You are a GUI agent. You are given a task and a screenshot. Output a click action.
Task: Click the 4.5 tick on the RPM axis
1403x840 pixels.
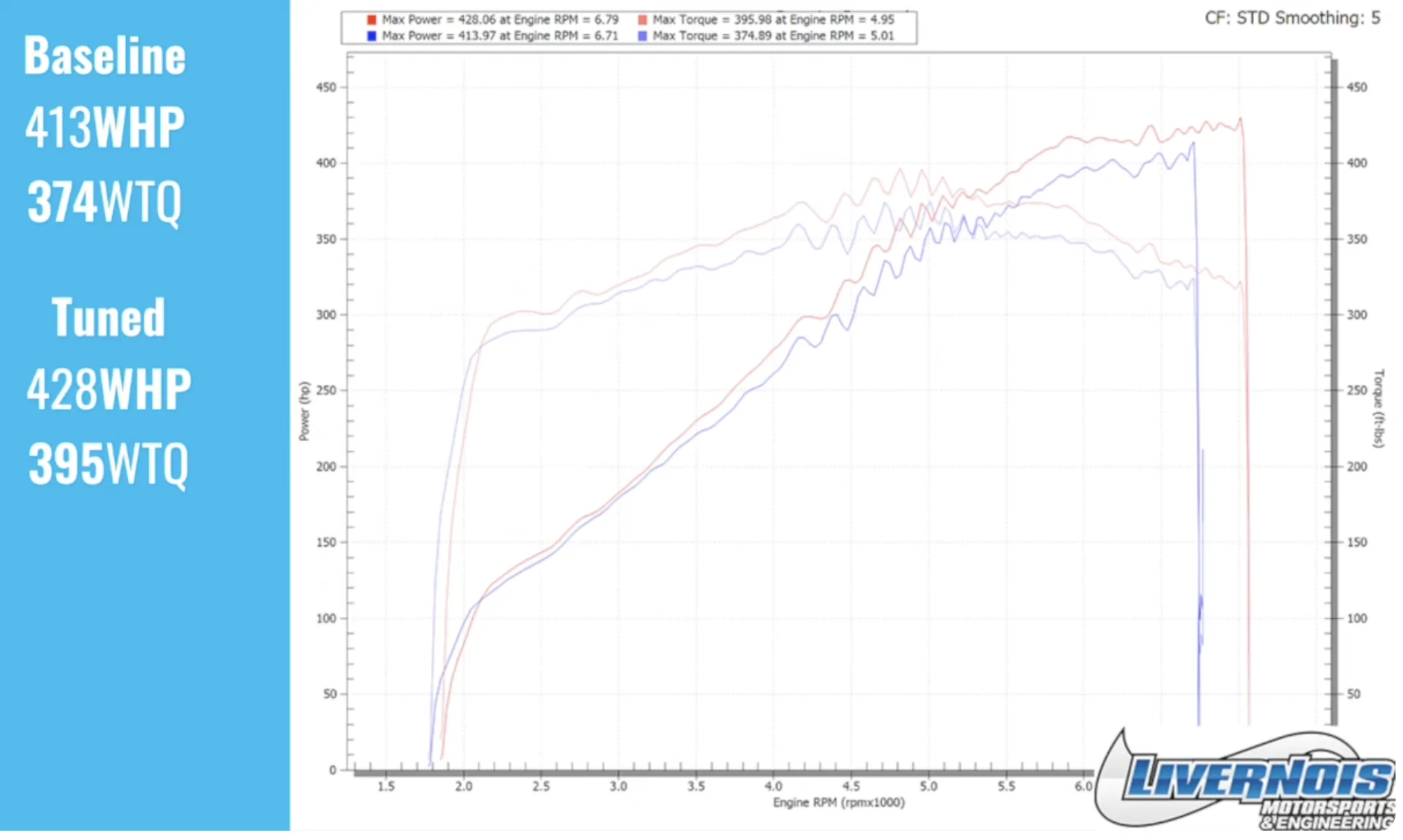[x=851, y=786]
